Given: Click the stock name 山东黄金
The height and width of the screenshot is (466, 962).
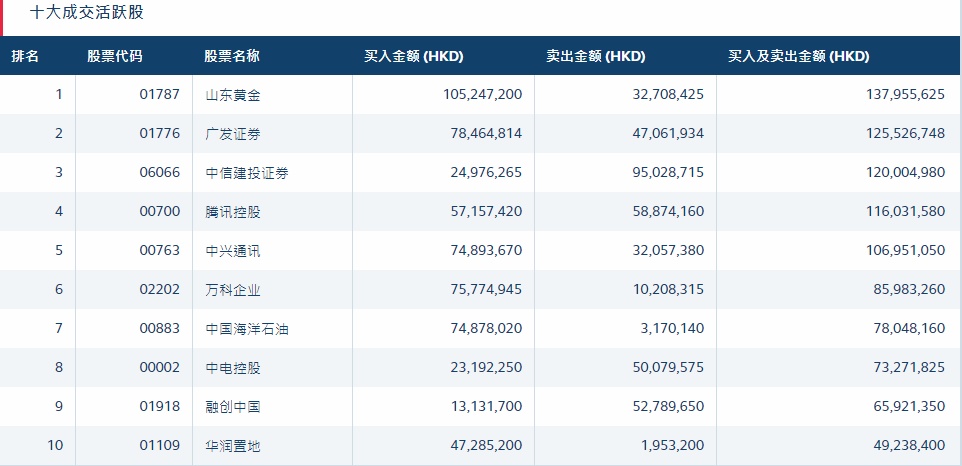Looking at the screenshot, I should click(233, 95).
